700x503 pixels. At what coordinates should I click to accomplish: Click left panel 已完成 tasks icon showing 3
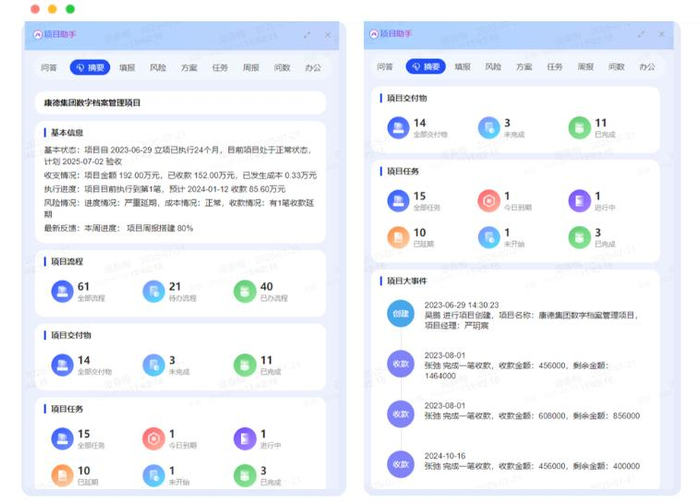tap(245, 475)
